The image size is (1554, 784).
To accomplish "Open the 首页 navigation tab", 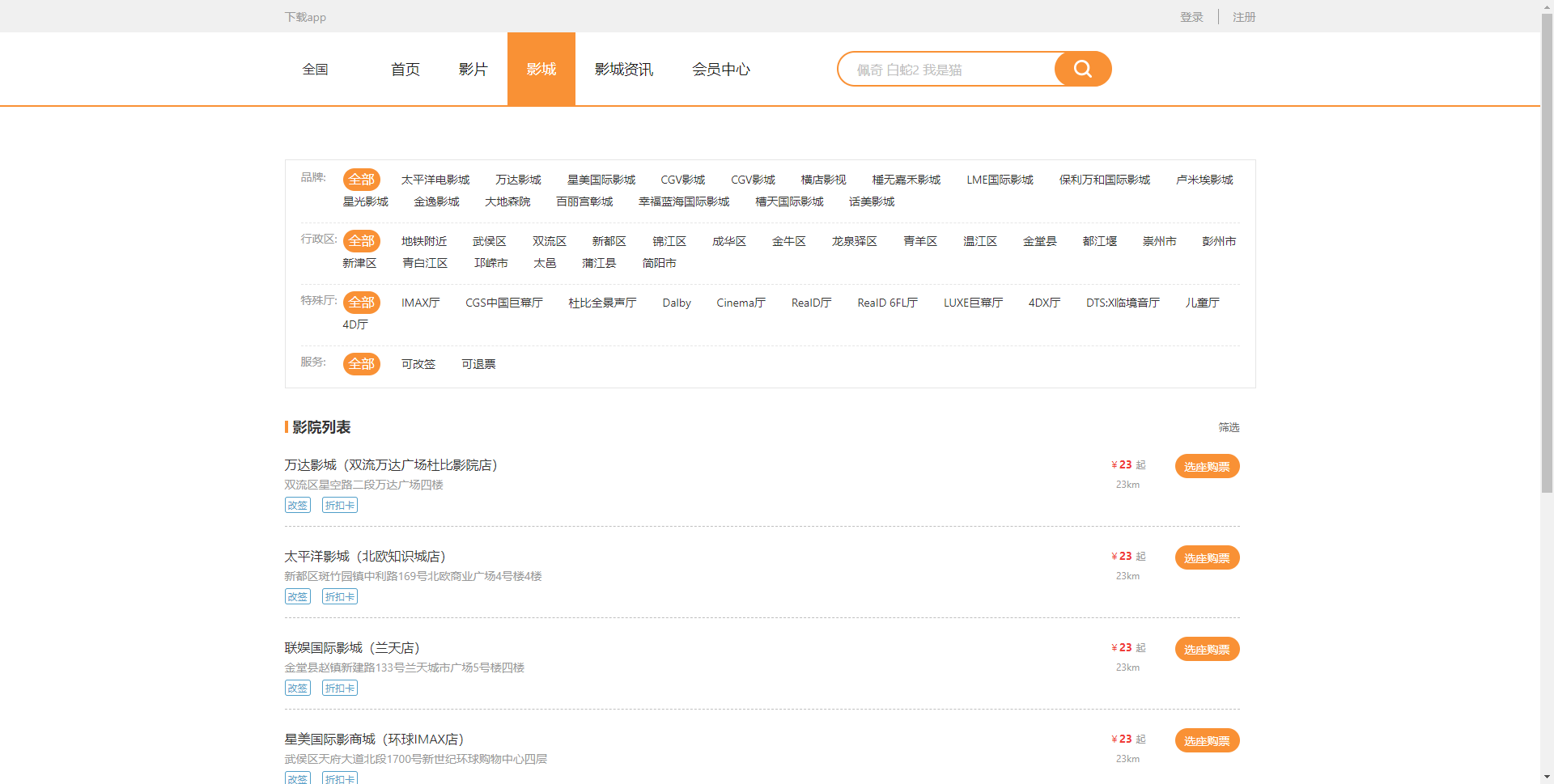I will point(405,70).
